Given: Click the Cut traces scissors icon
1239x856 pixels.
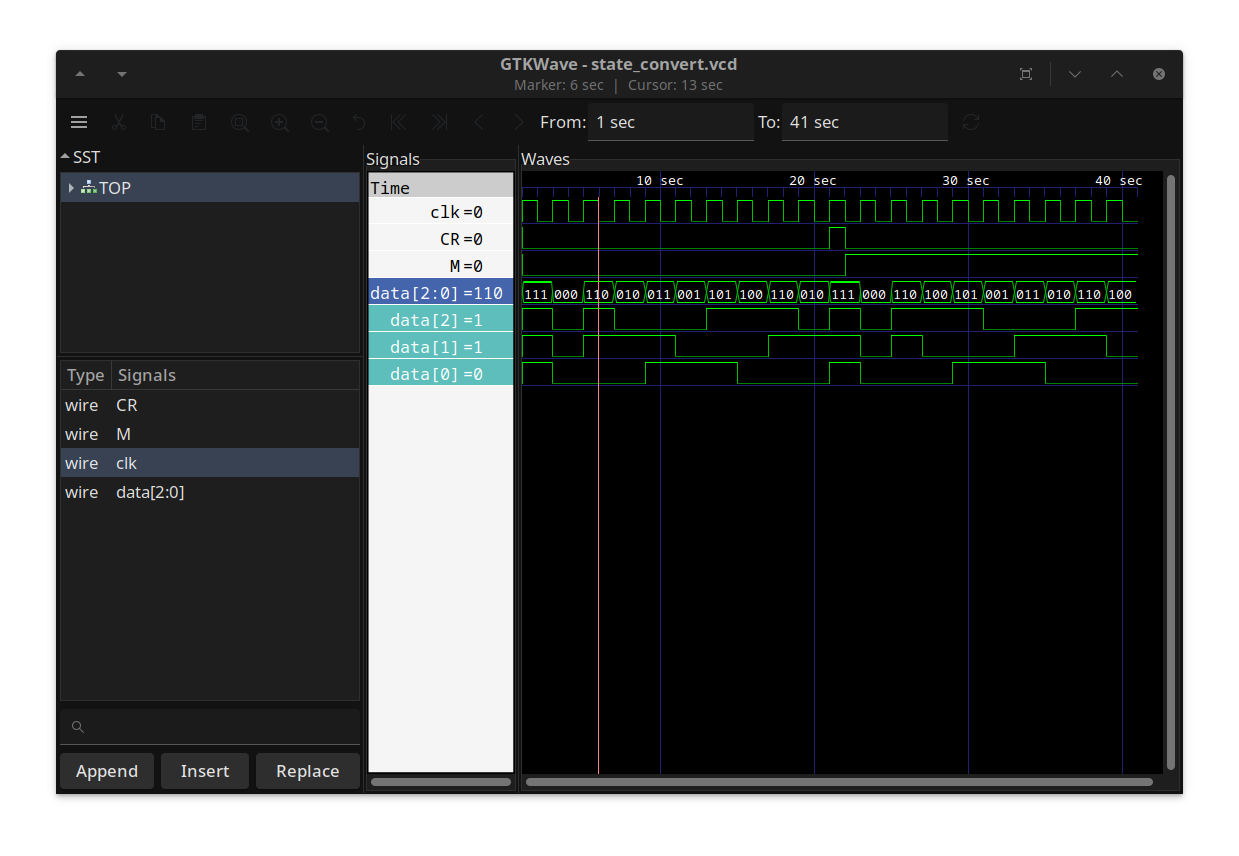Looking at the screenshot, I should (x=119, y=122).
